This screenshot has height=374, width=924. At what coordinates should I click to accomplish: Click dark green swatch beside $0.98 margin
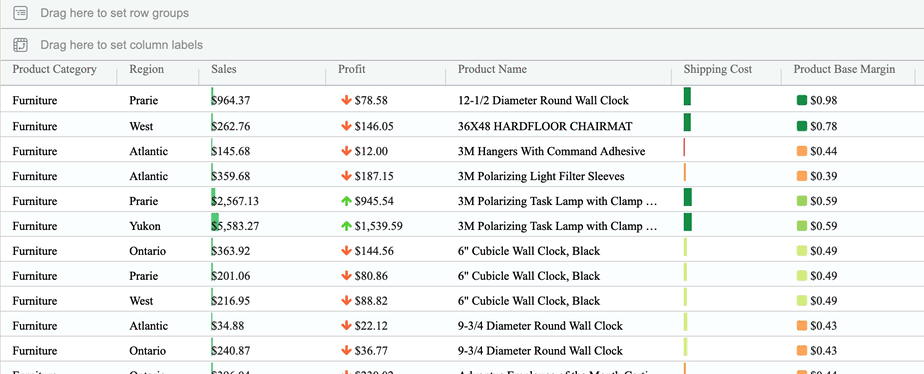[x=801, y=101]
